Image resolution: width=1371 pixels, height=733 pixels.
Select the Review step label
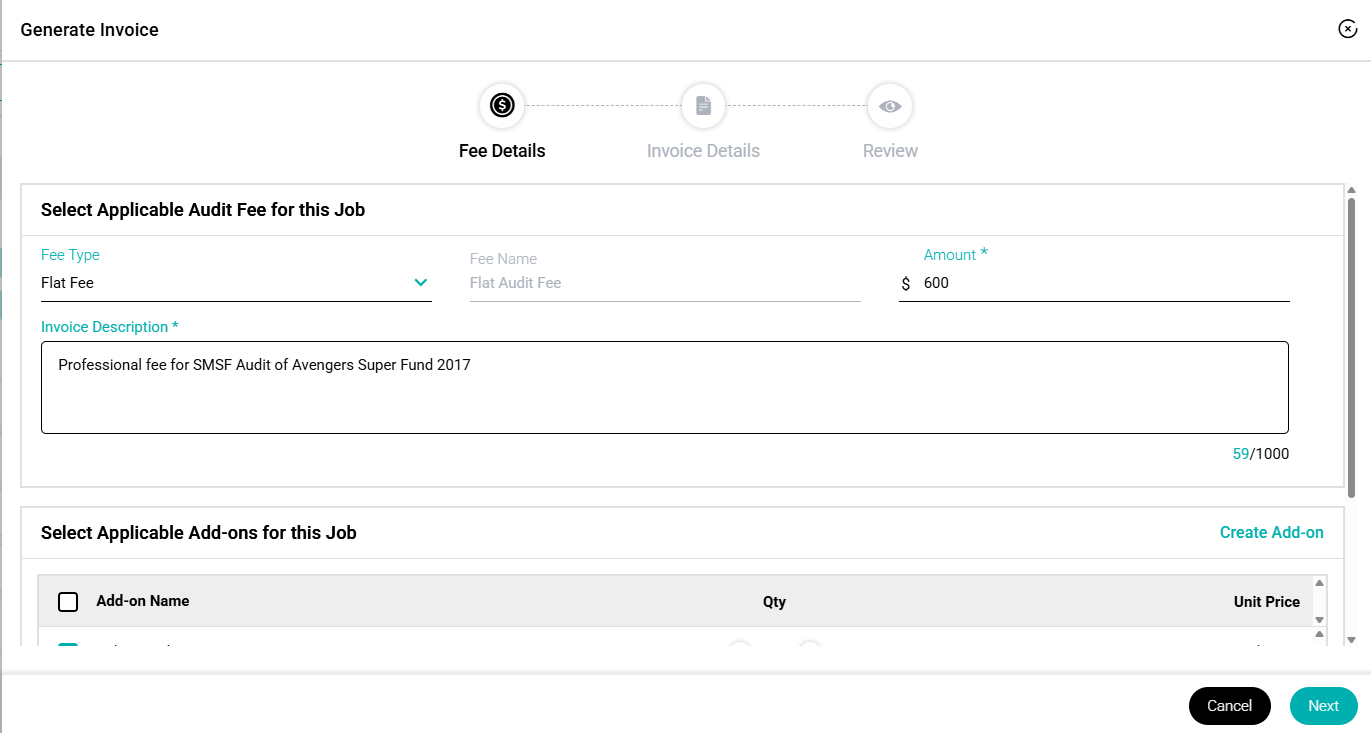(x=890, y=151)
